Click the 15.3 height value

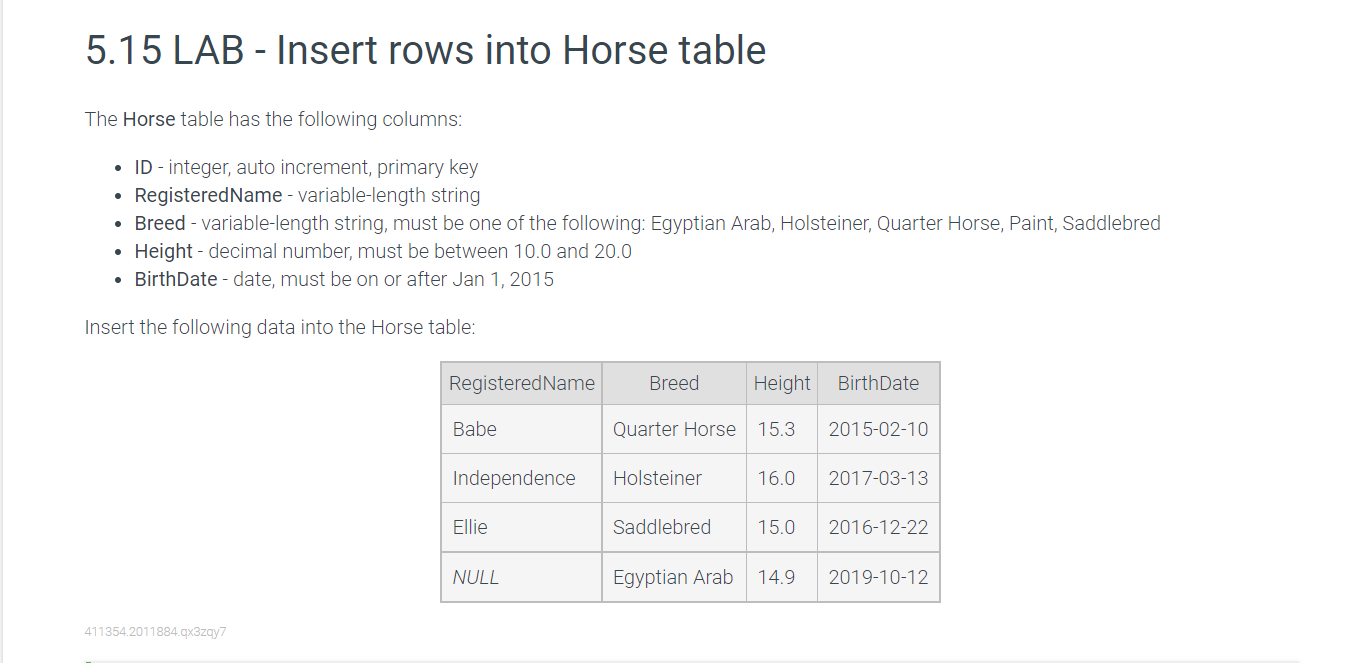click(x=777, y=429)
